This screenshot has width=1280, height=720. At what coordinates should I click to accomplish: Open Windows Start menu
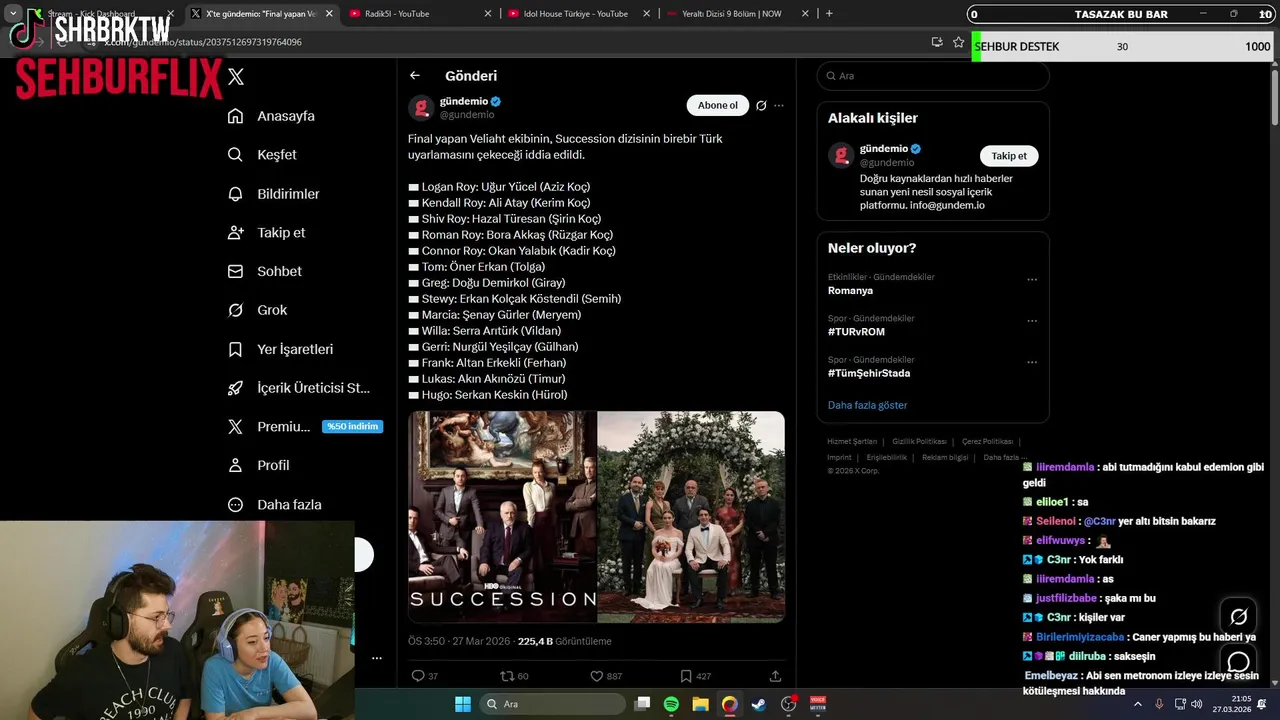[x=463, y=704]
